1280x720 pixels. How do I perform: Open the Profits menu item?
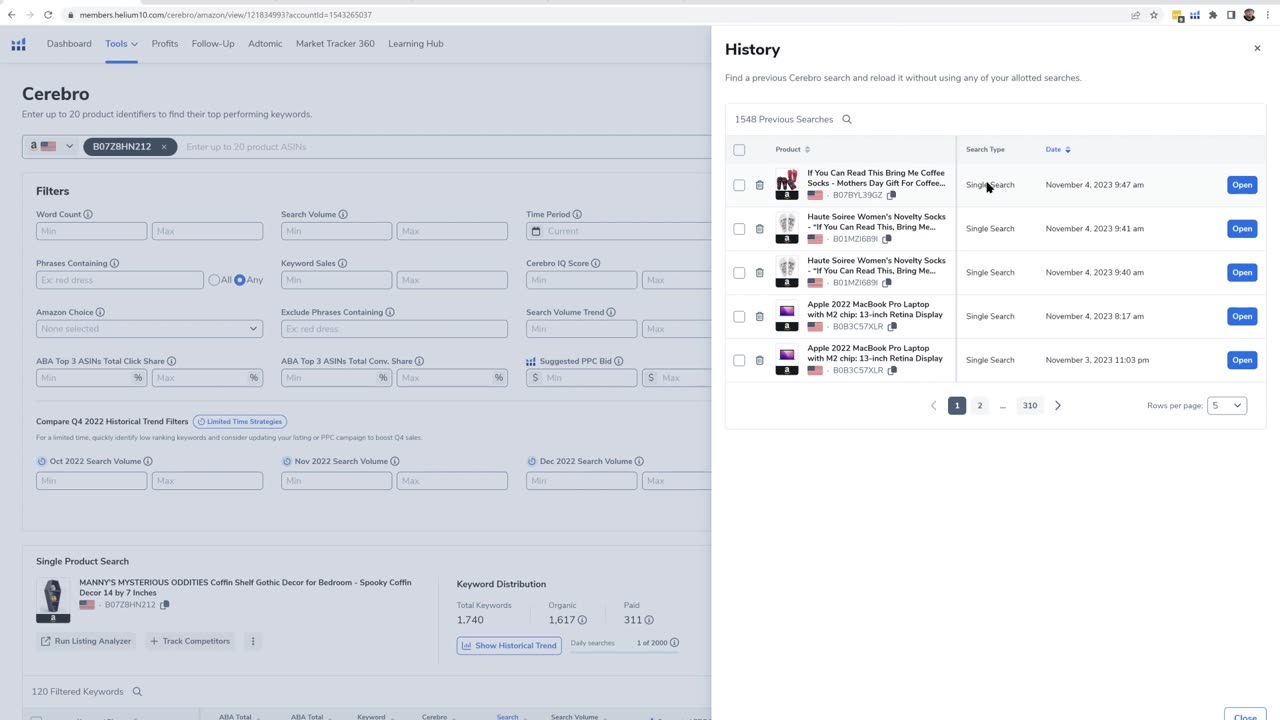click(x=165, y=44)
